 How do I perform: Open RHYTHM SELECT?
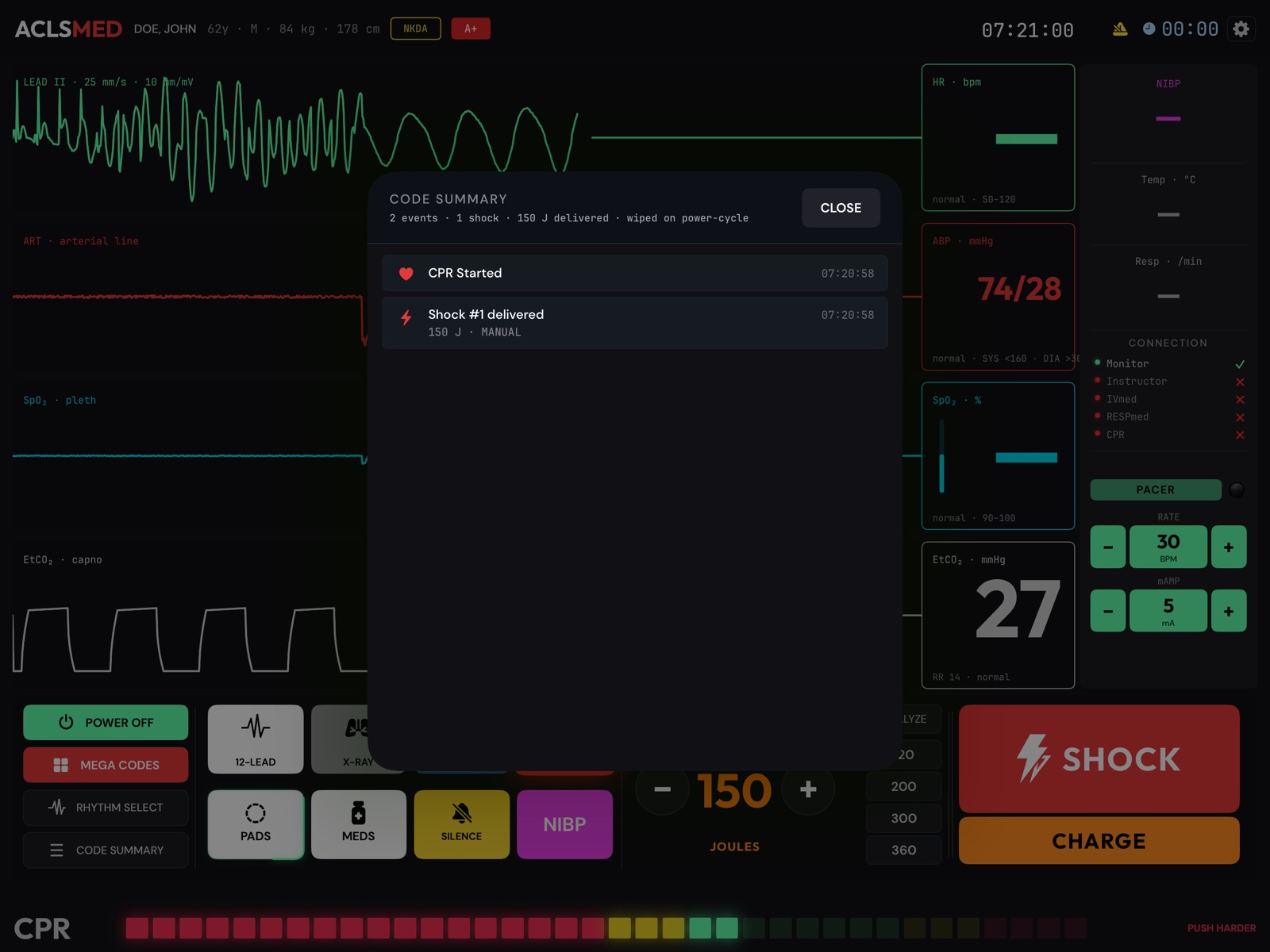pyautogui.click(x=106, y=808)
